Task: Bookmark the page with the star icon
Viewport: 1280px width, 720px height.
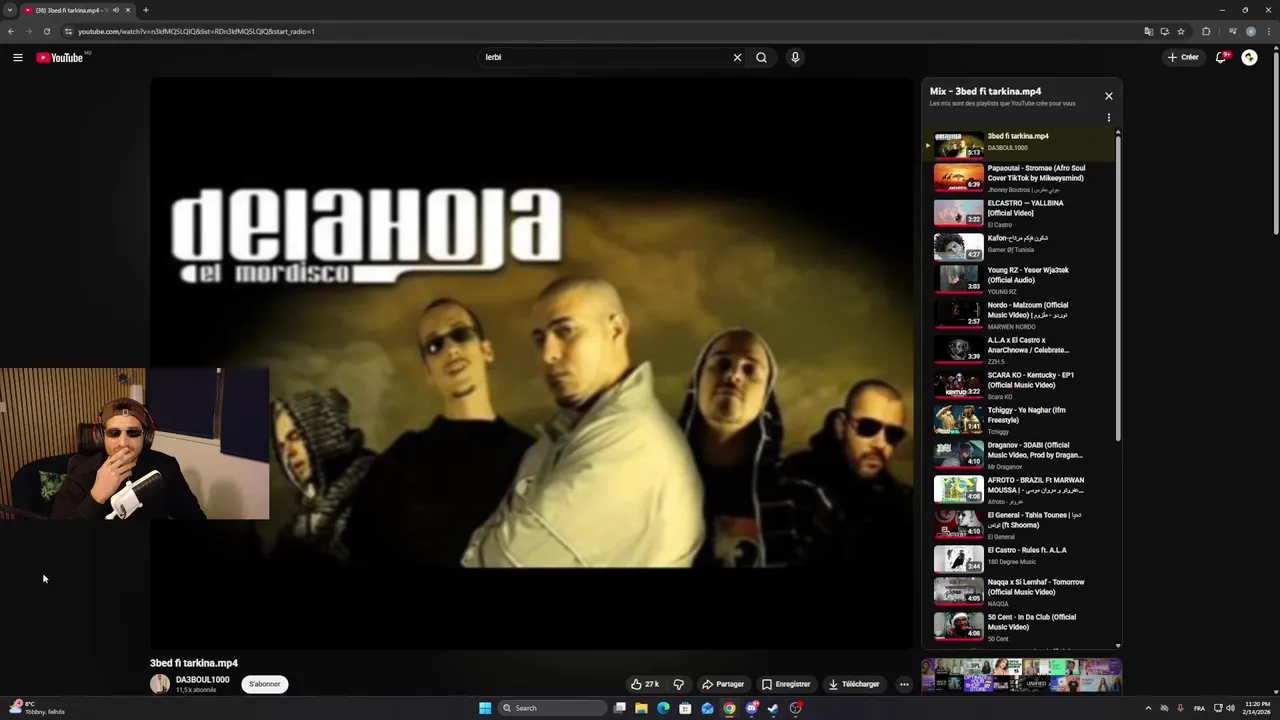Action: 1181,31
